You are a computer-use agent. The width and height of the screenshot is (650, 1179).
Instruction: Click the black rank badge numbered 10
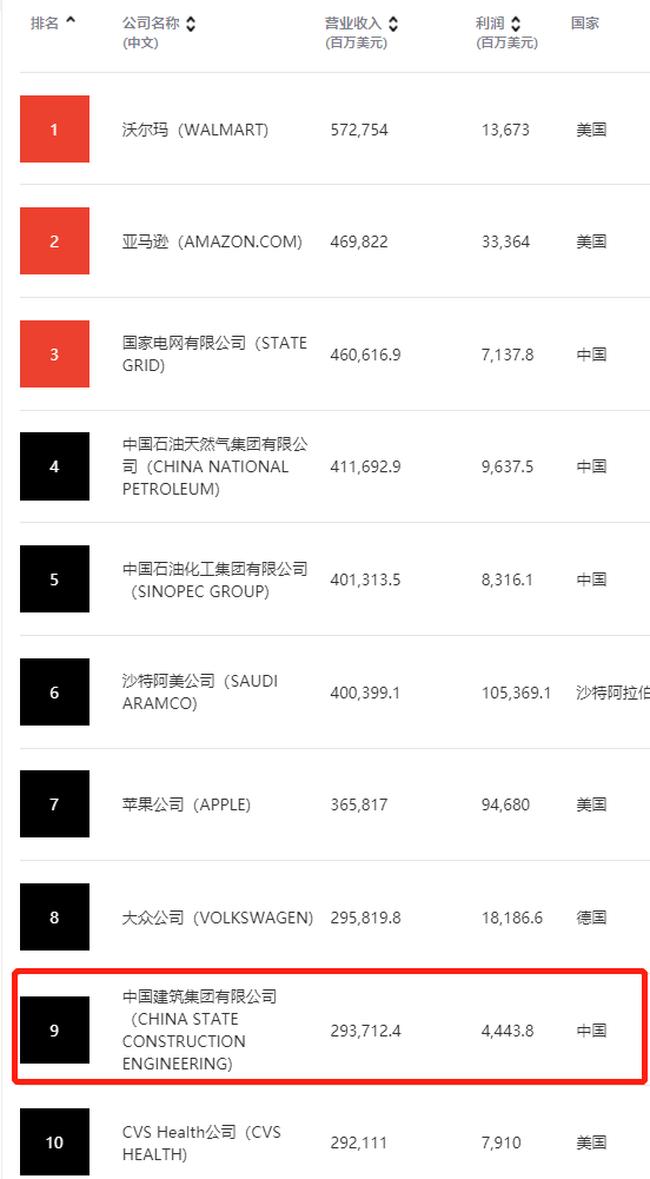coord(55,1142)
